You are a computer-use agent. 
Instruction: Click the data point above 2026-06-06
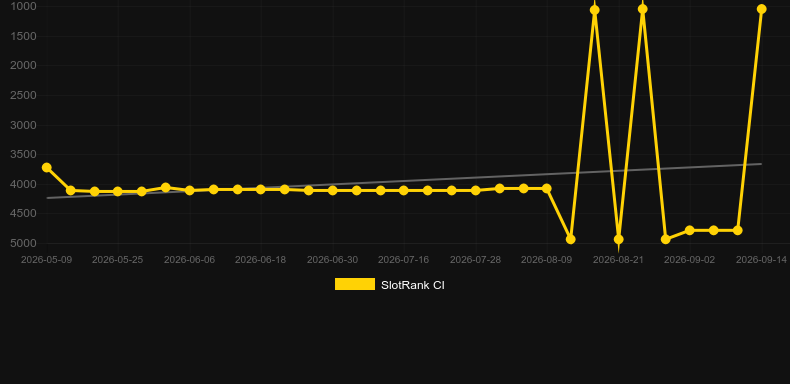point(189,190)
